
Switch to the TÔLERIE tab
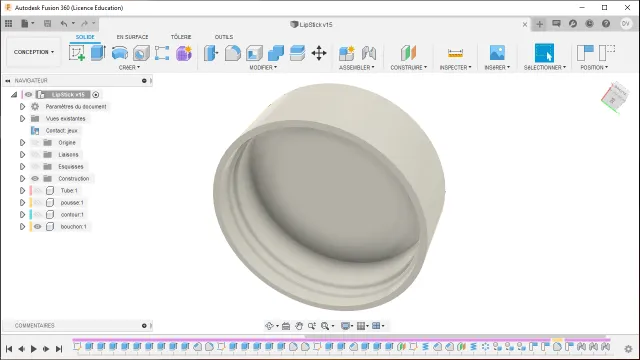point(181,37)
